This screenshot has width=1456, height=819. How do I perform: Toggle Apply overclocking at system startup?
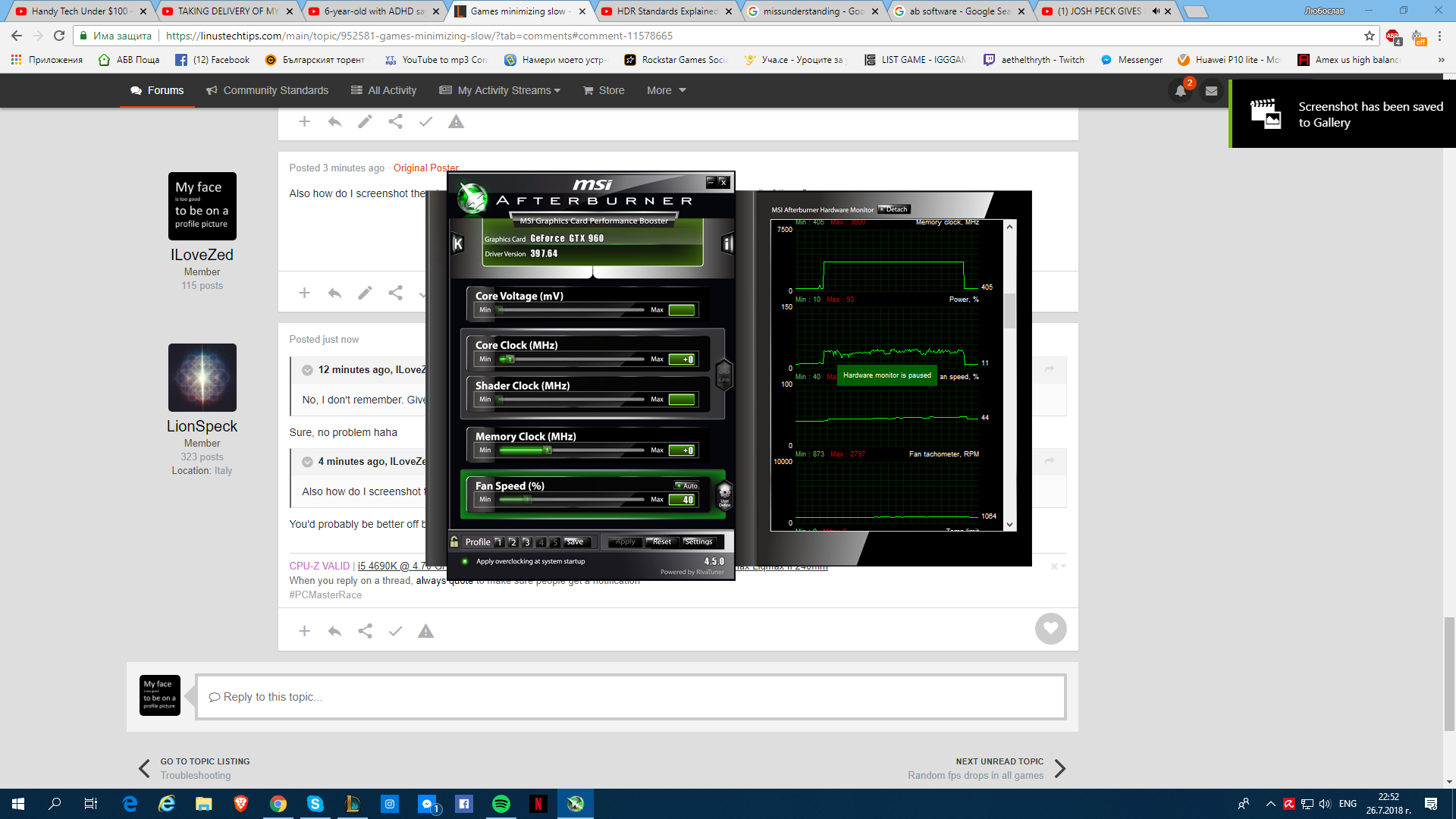click(x=465, y=562)
